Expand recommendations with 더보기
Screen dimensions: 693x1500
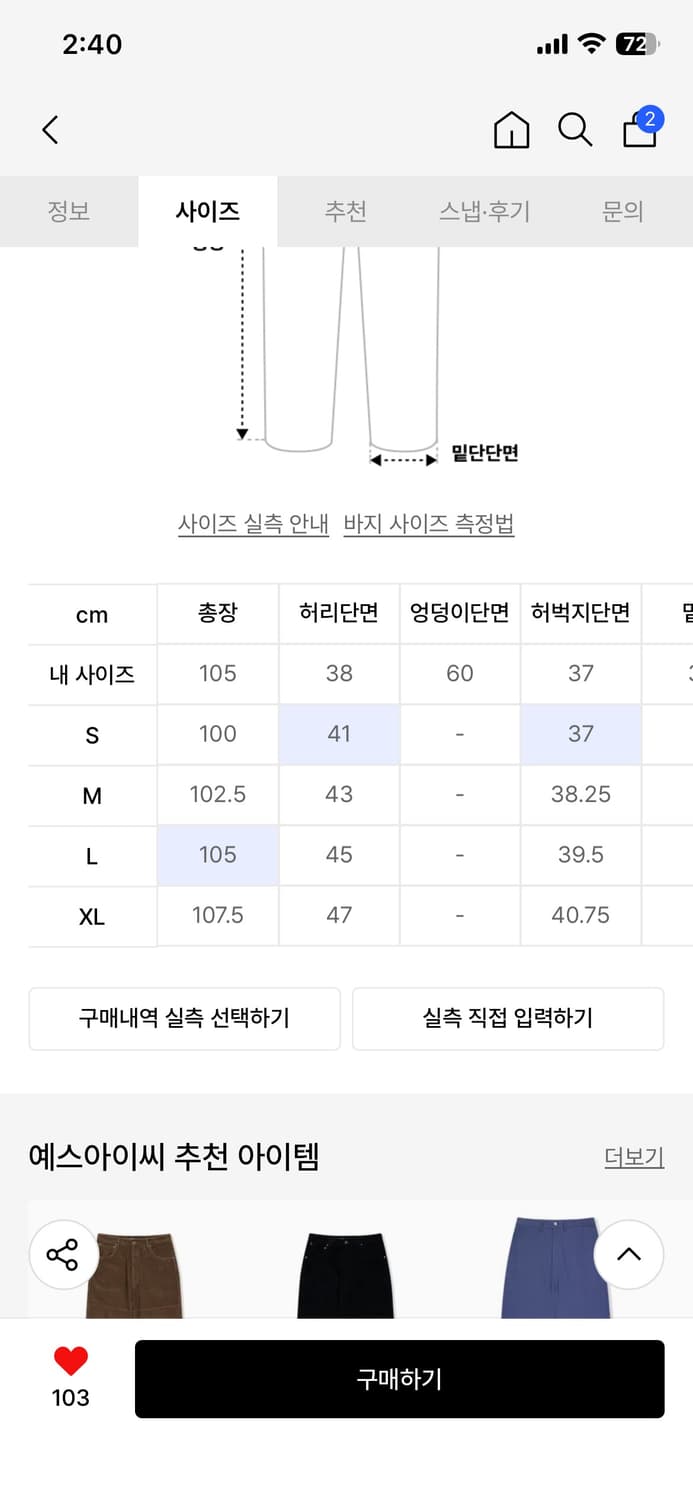coord(634,1158)
